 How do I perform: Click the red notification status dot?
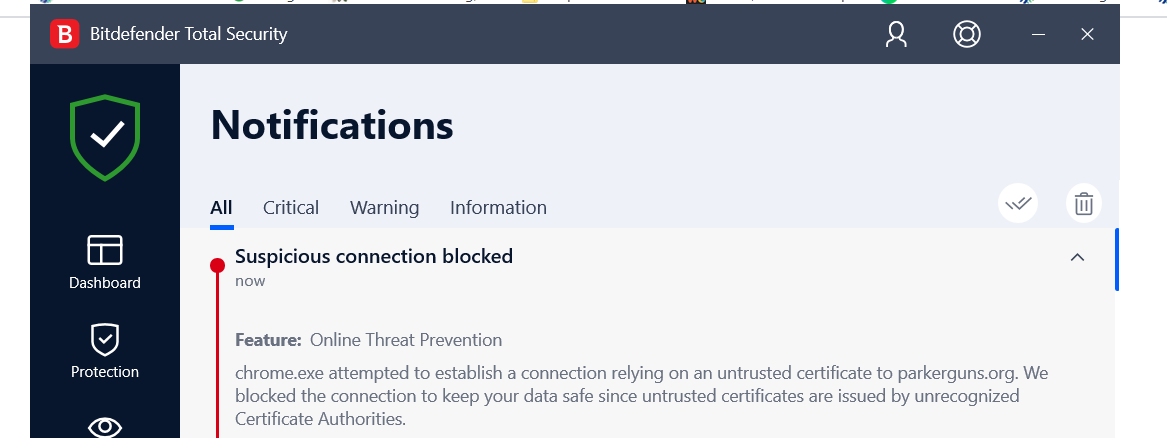[217, 265]
